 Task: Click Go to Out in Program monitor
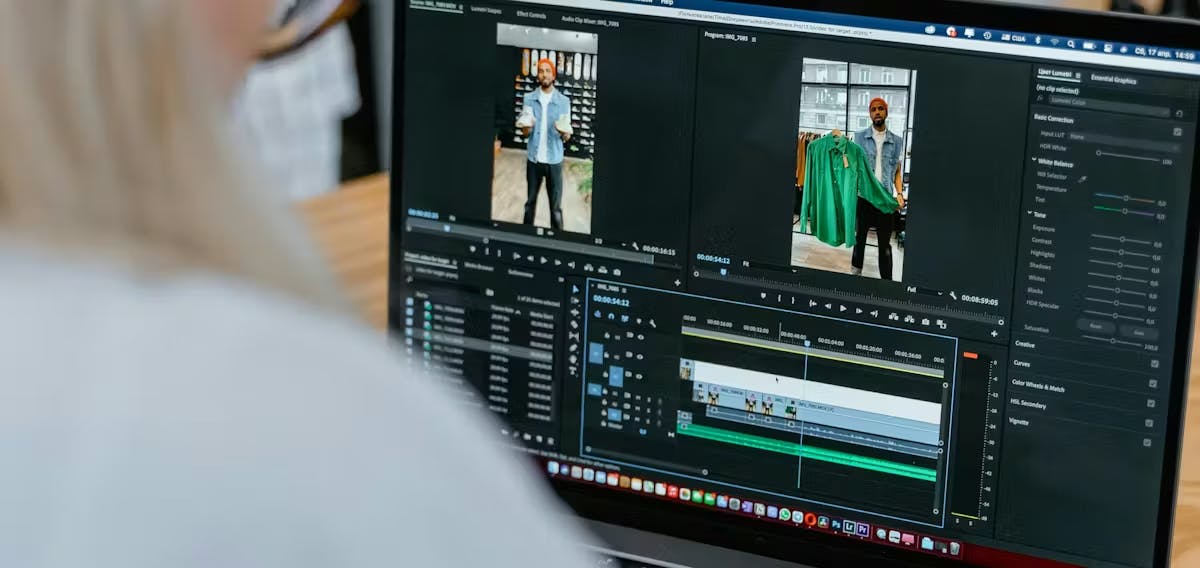pos(874,313)
